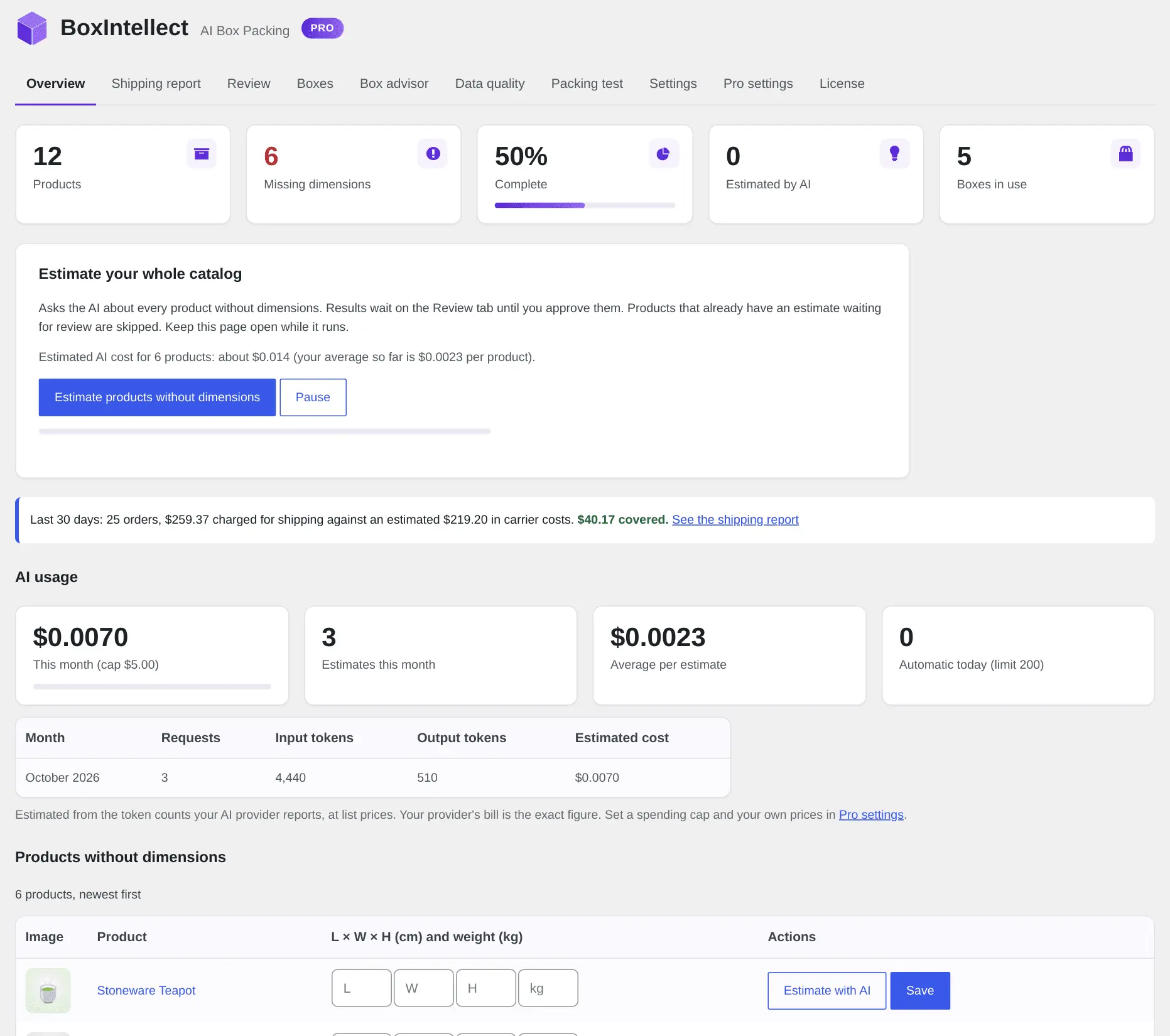Switch to the Data quality tab
Viewport: 1170px width, 1036px height.
pyautogui.click(x=490, y=84)
